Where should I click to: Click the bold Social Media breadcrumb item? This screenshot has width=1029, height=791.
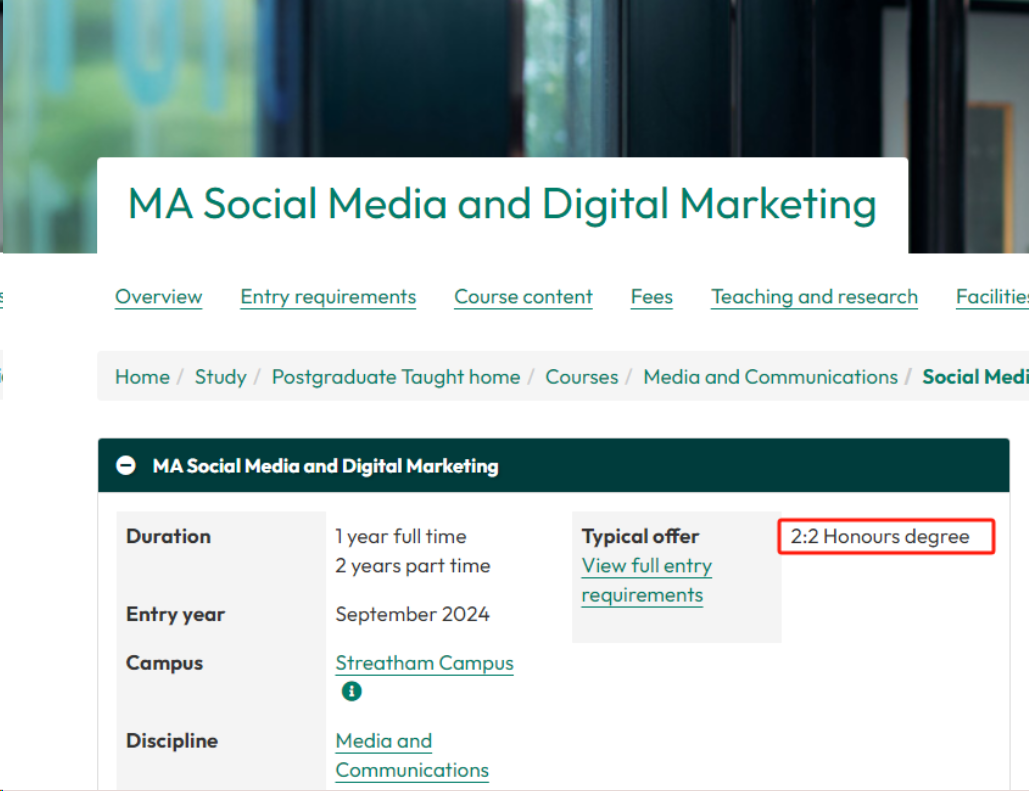click(x=974, y=377)
